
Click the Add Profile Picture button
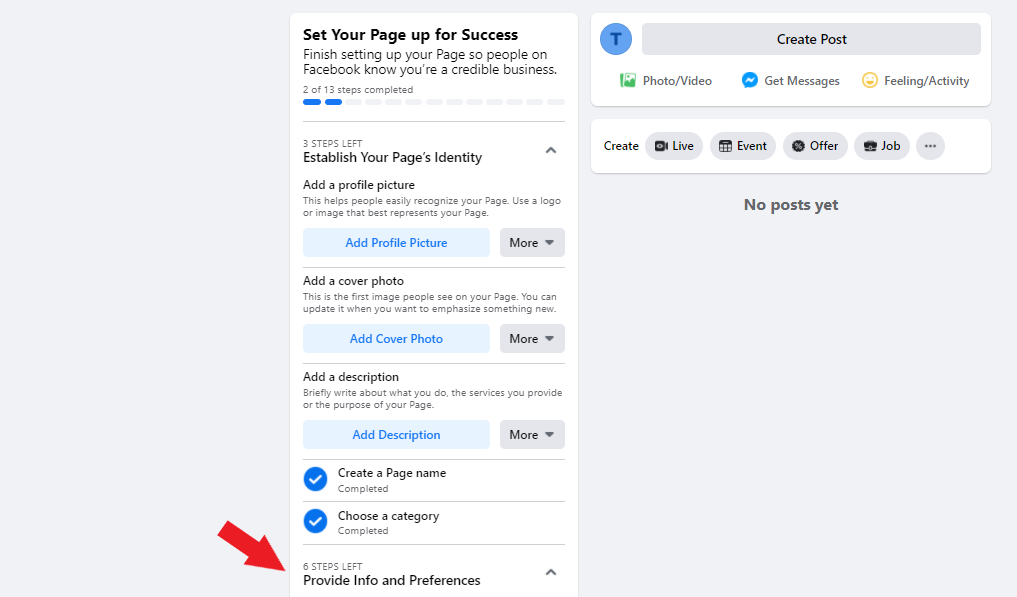pos(396,243)
